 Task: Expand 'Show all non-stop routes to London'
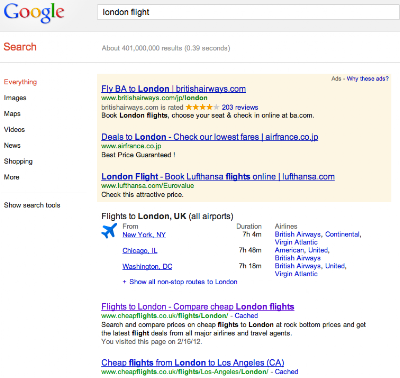tap(180, 282)
